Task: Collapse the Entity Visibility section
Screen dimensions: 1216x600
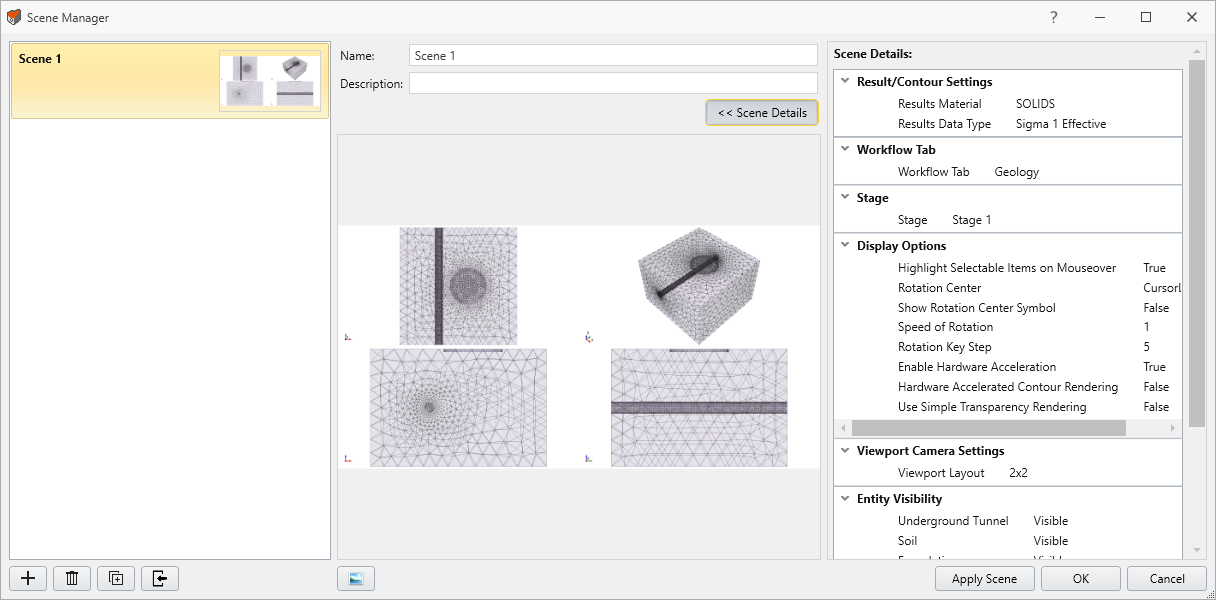Action: 844,499
